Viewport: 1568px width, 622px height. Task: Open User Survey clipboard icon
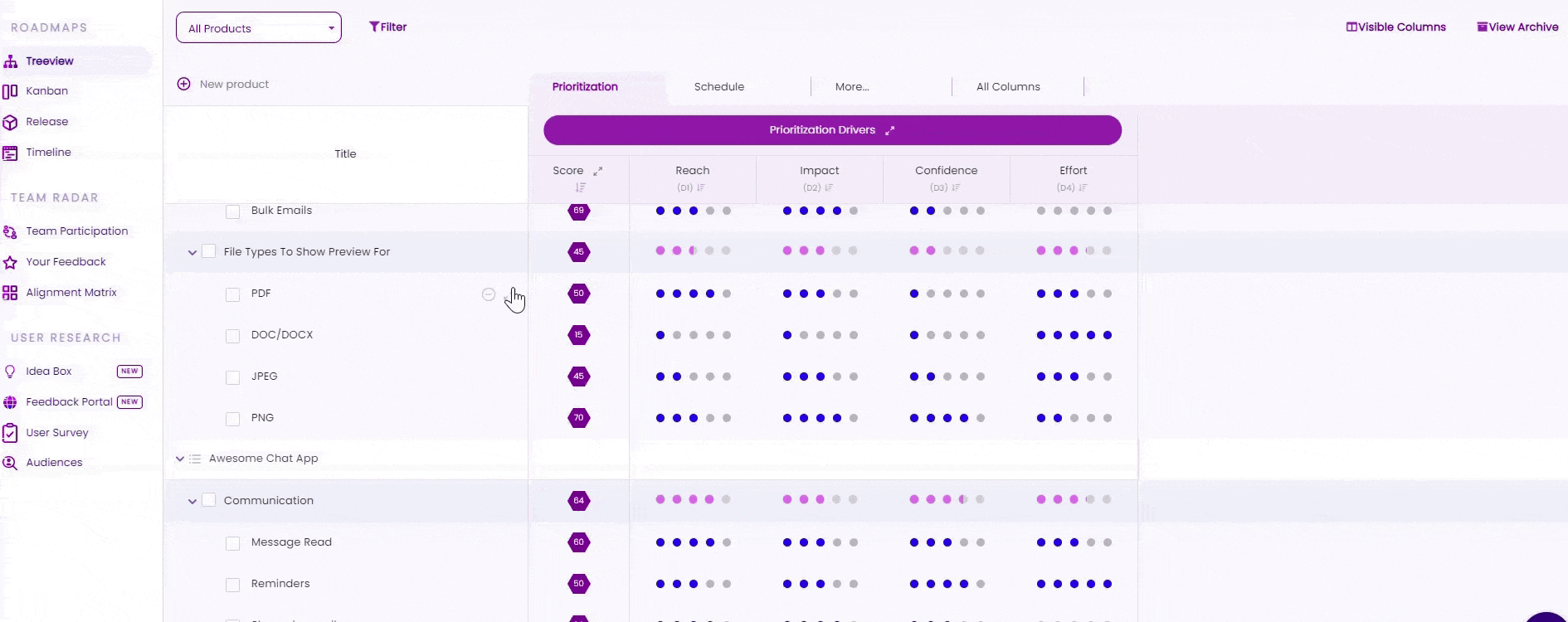click(x=10, y=433)
